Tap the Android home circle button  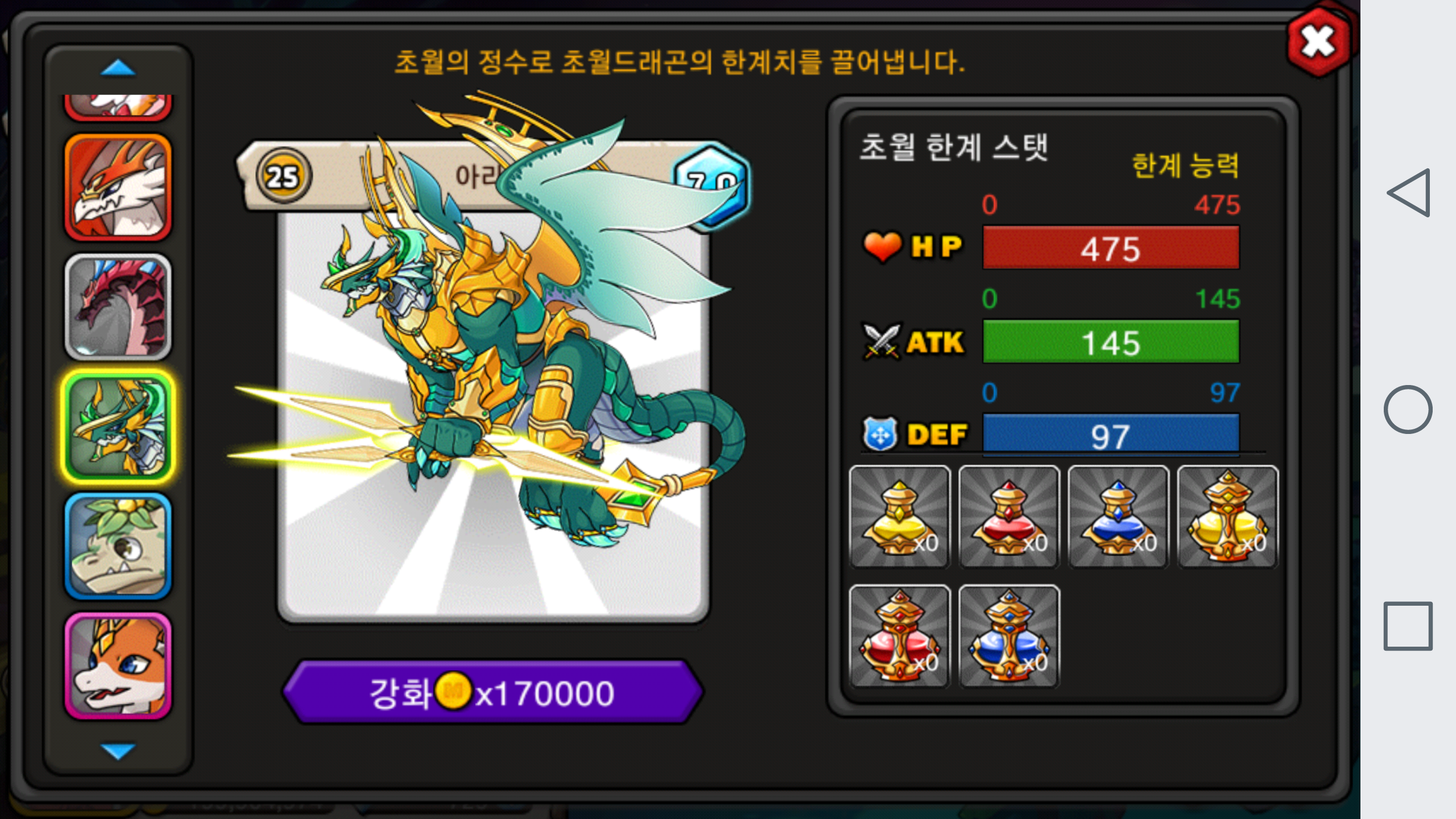pos(1408,409)
